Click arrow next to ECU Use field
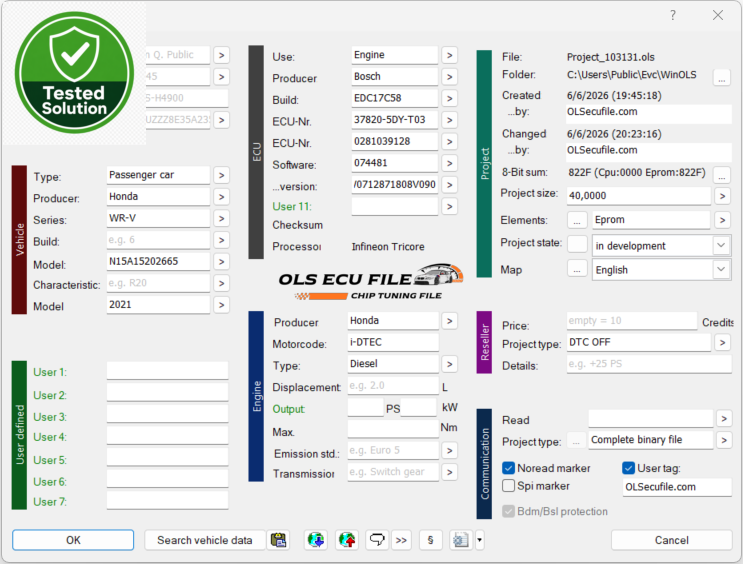743x564 pixels. tap(449, 55)
